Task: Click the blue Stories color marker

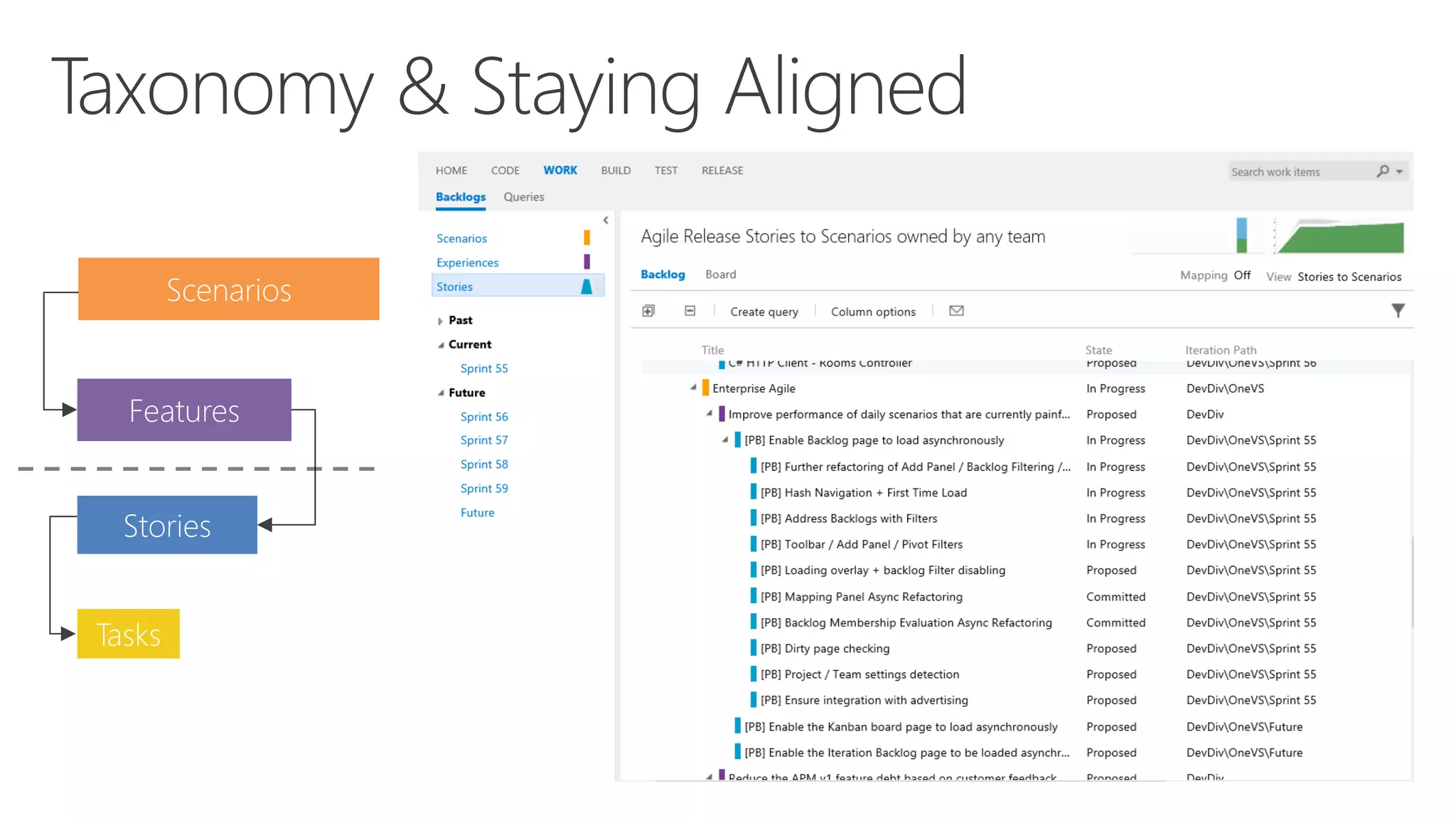Action: 587,287
